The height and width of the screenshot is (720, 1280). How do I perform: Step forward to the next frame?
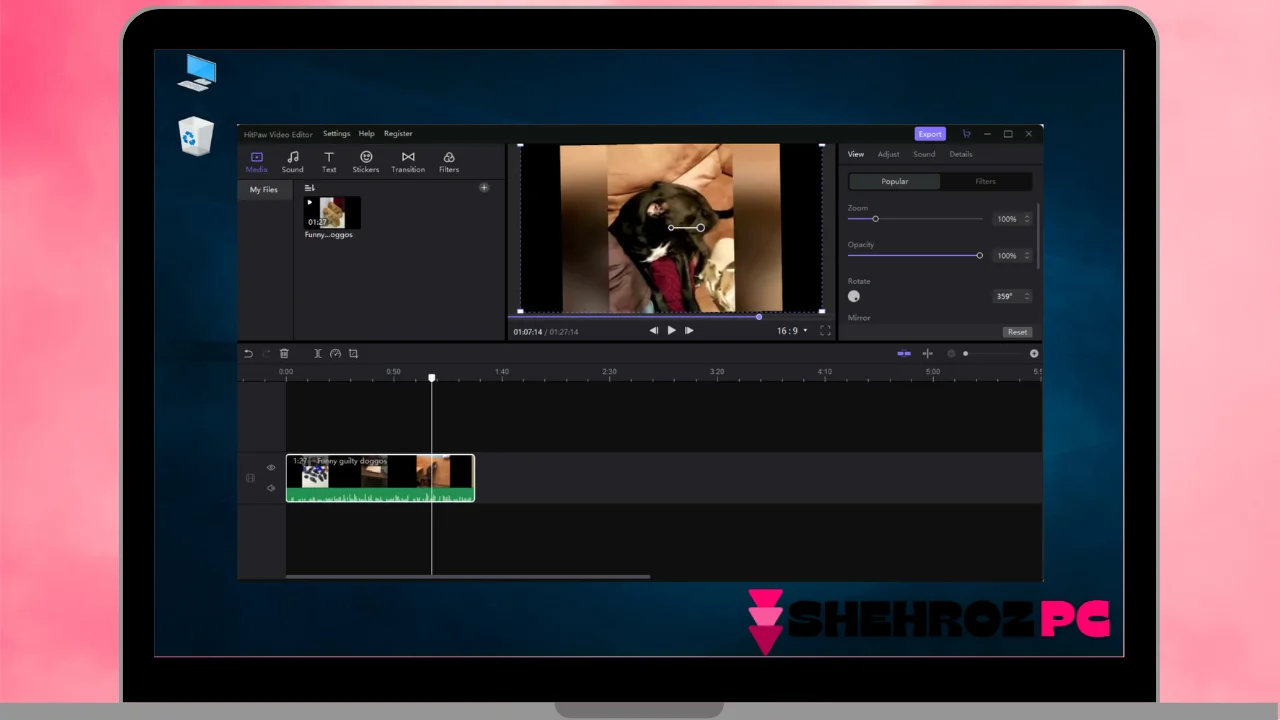click(x=689, y=330)
